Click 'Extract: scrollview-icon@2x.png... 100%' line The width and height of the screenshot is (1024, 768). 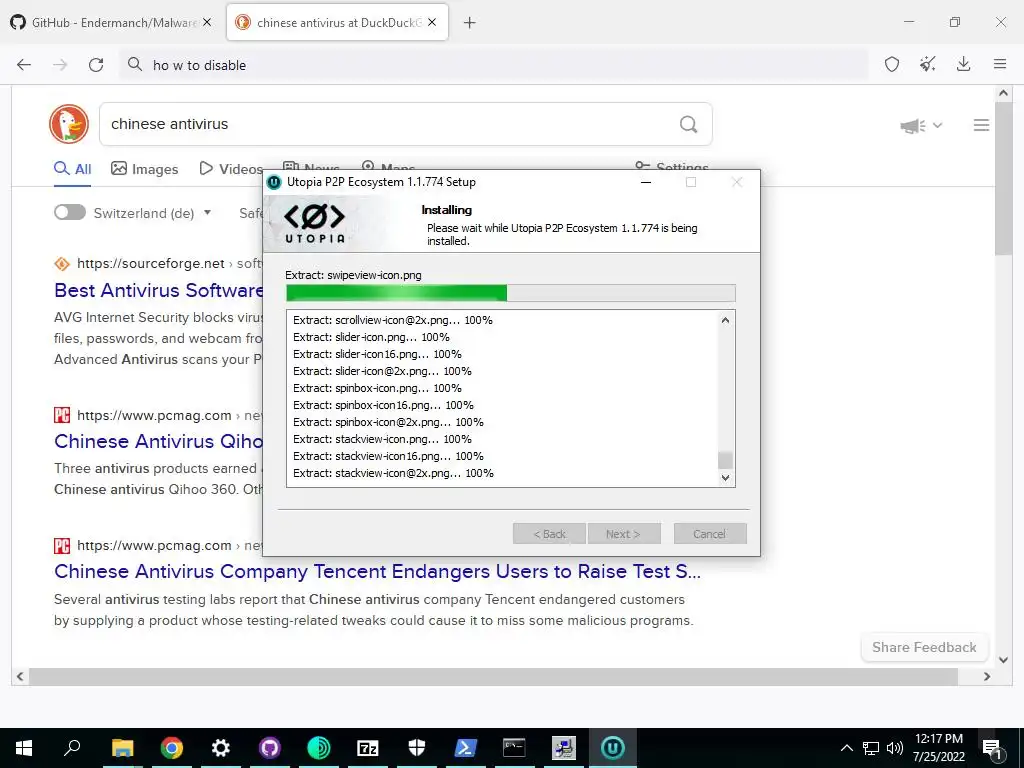coord(392,320)
